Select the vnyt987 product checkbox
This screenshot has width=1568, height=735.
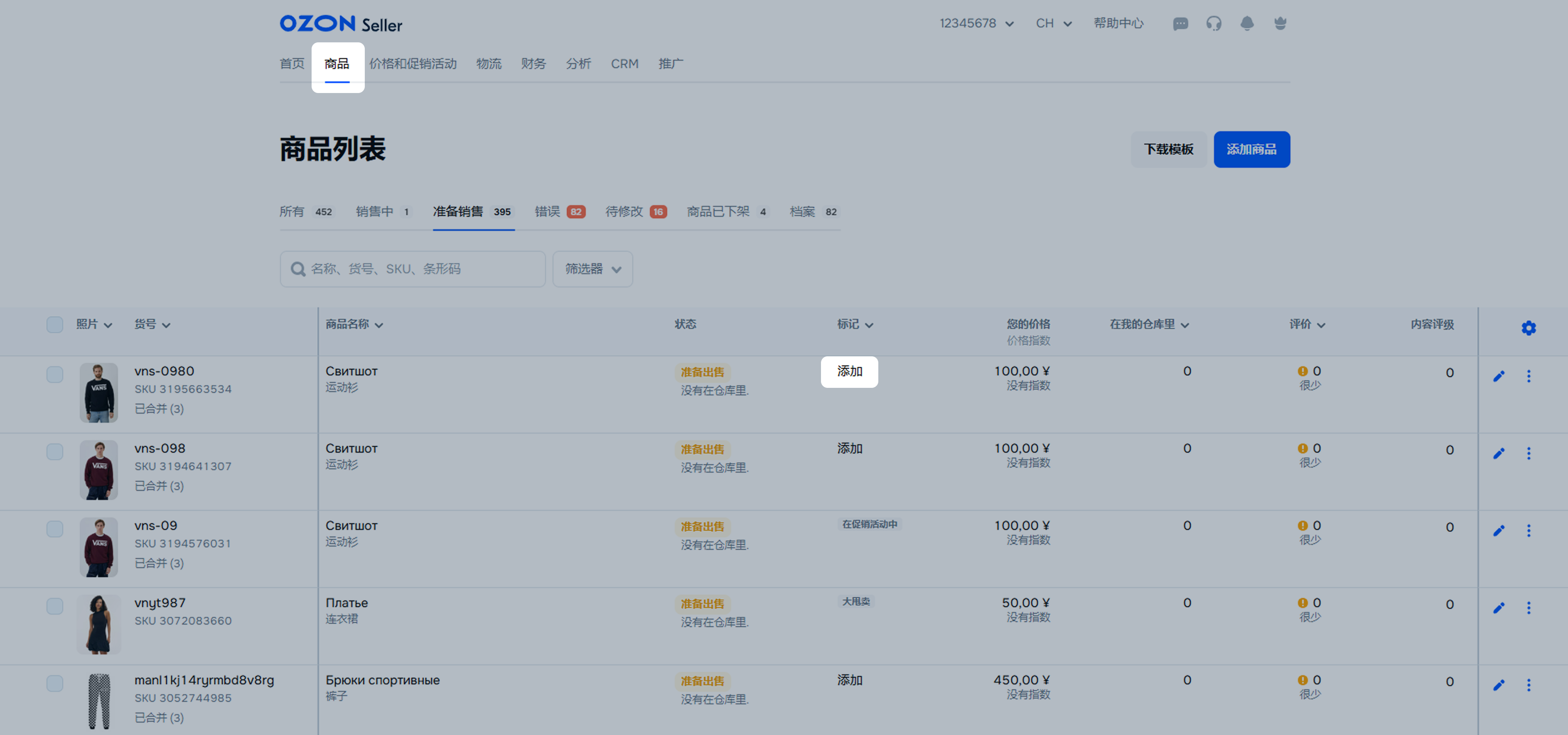55,607
